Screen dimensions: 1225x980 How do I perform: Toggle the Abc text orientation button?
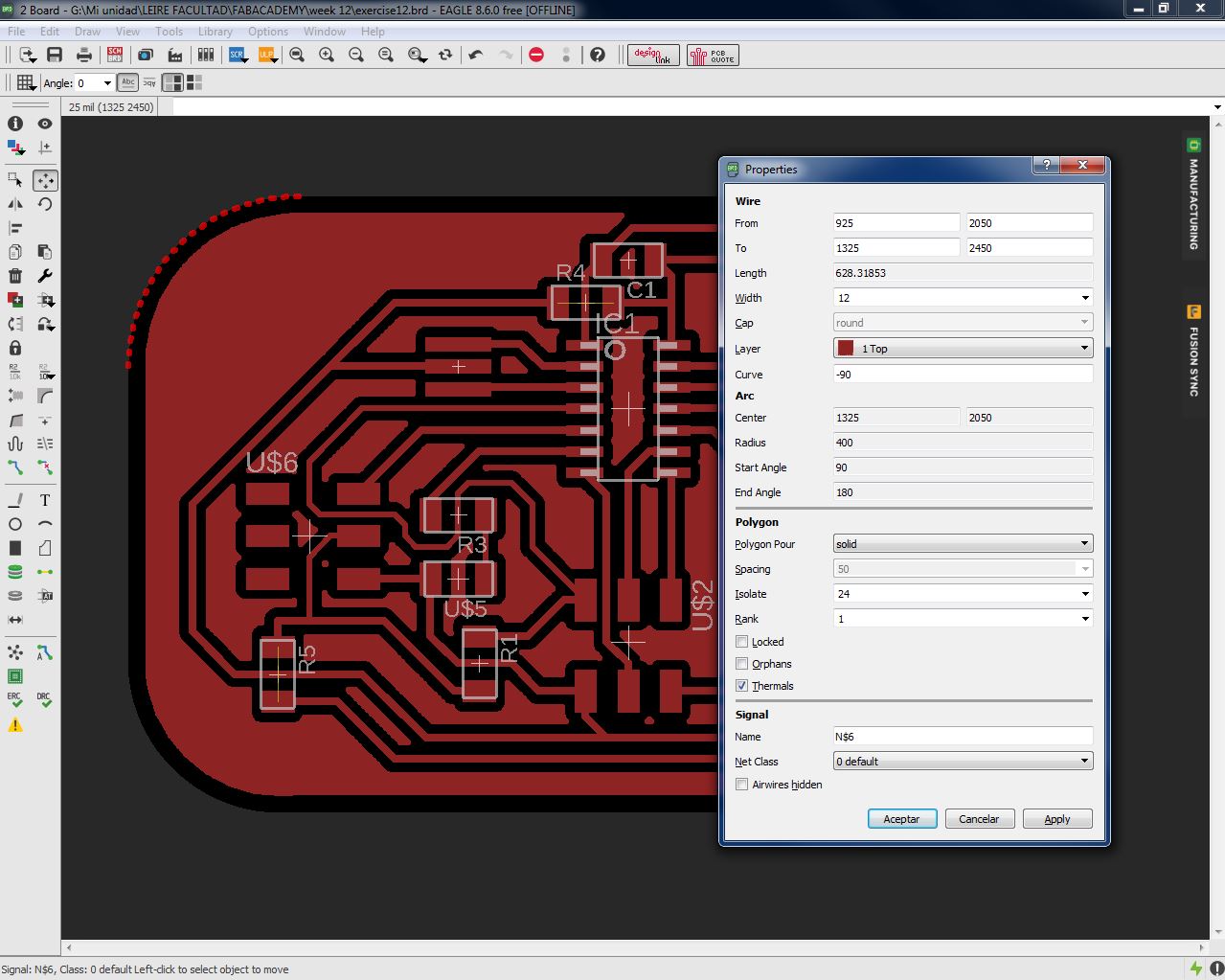pyautogui.click(x=127, y=83)
